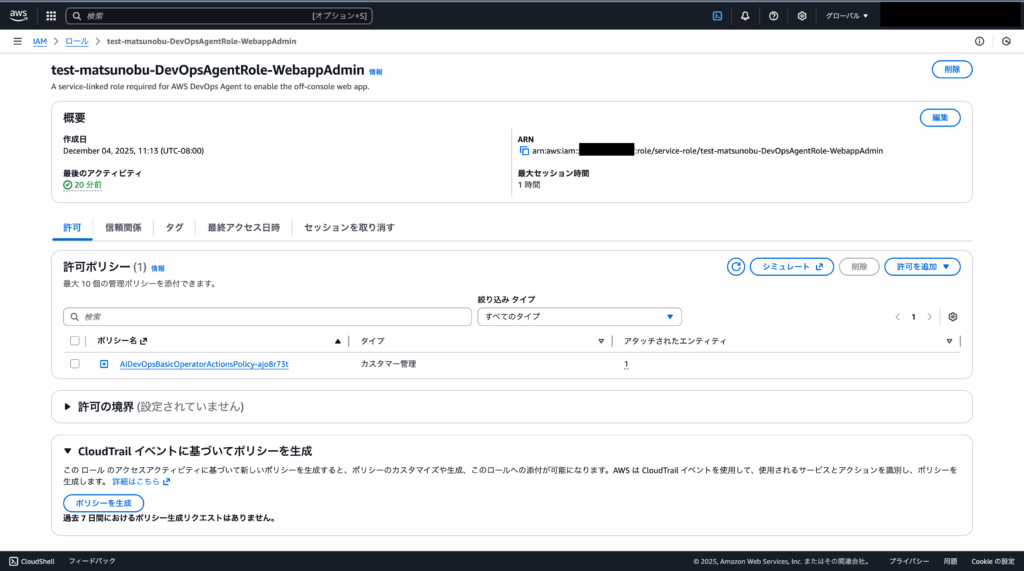The width and height of the screenshot is (1024, 571).
Task: Open the AIDevOpsBasicOperatorActionsPolicy policy link
Action: pyautogui.click(x=203, y=364)
